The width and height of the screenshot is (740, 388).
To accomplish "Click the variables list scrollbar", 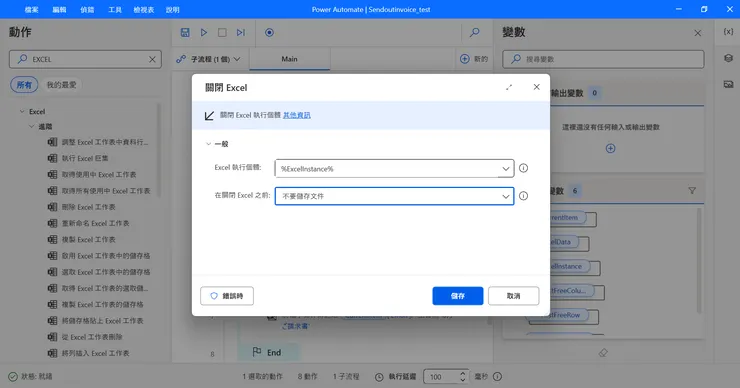I will pyautogui.click(x=699, y=261).
